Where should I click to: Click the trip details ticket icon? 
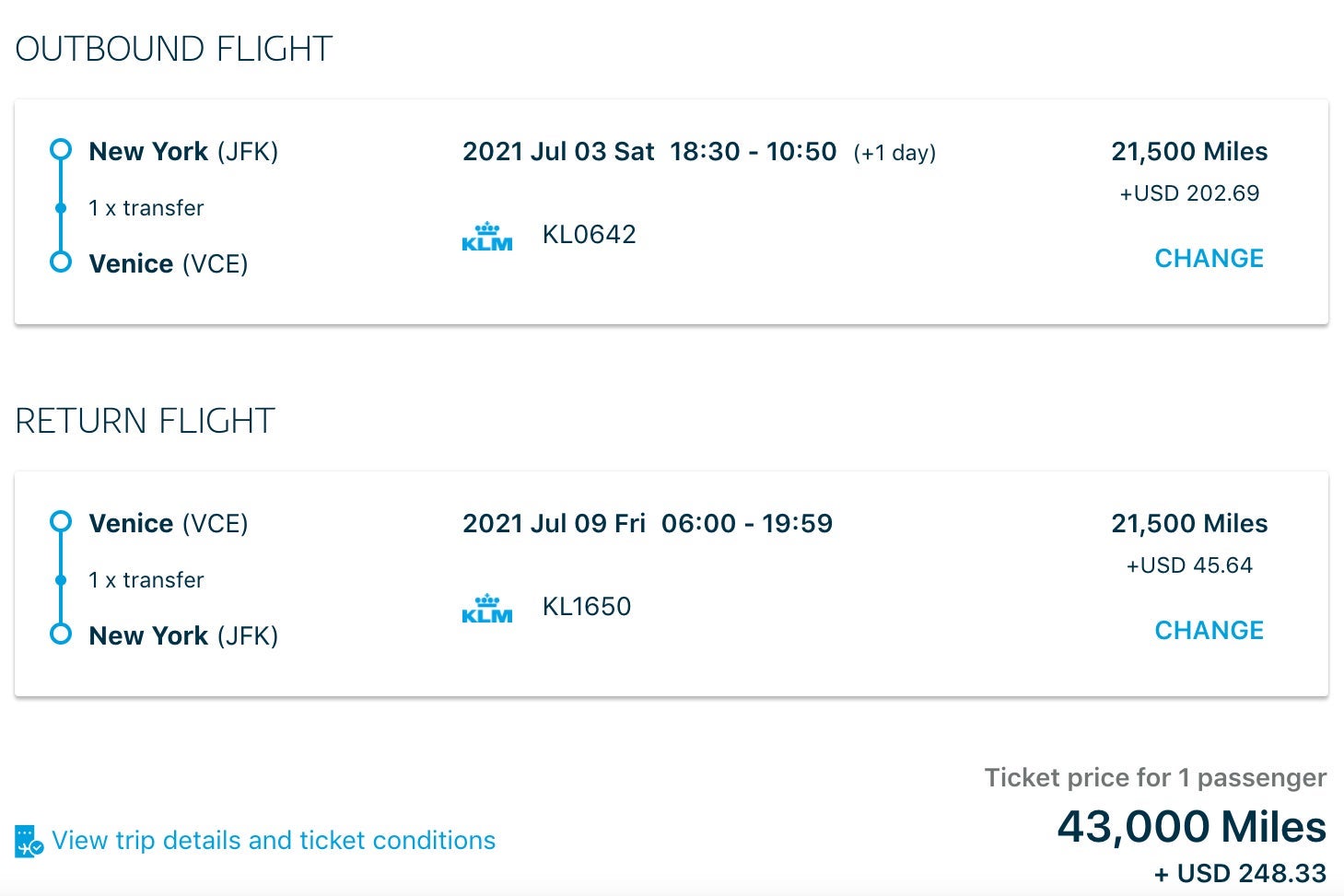[29, 841]
